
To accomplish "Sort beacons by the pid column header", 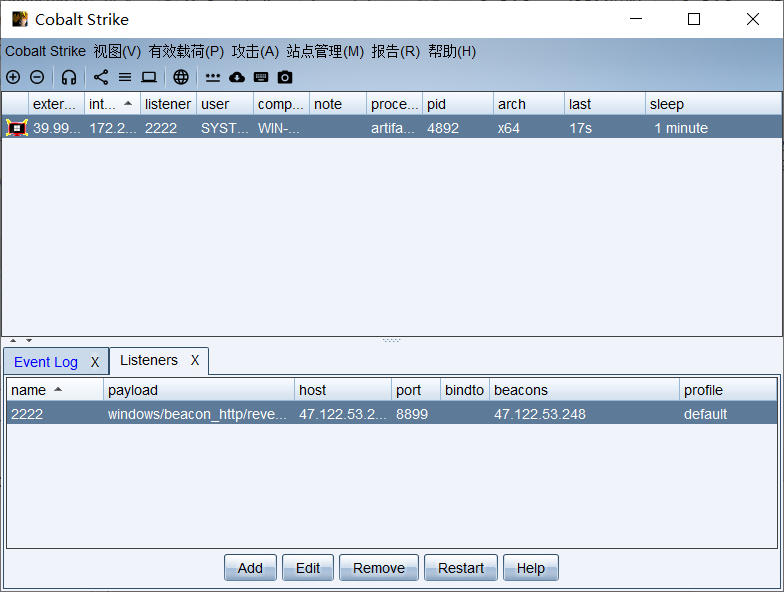I will 457,104.
